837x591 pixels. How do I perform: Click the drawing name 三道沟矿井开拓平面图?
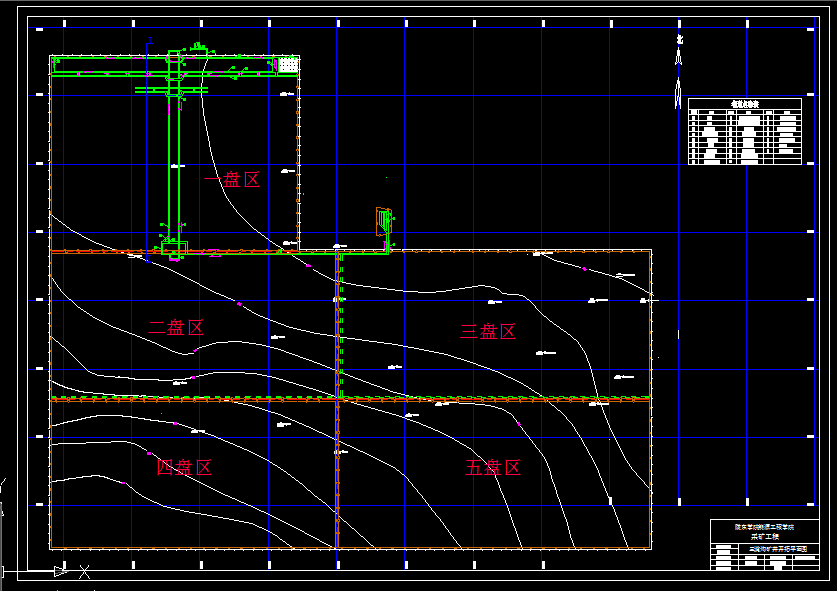pos(778,549)
